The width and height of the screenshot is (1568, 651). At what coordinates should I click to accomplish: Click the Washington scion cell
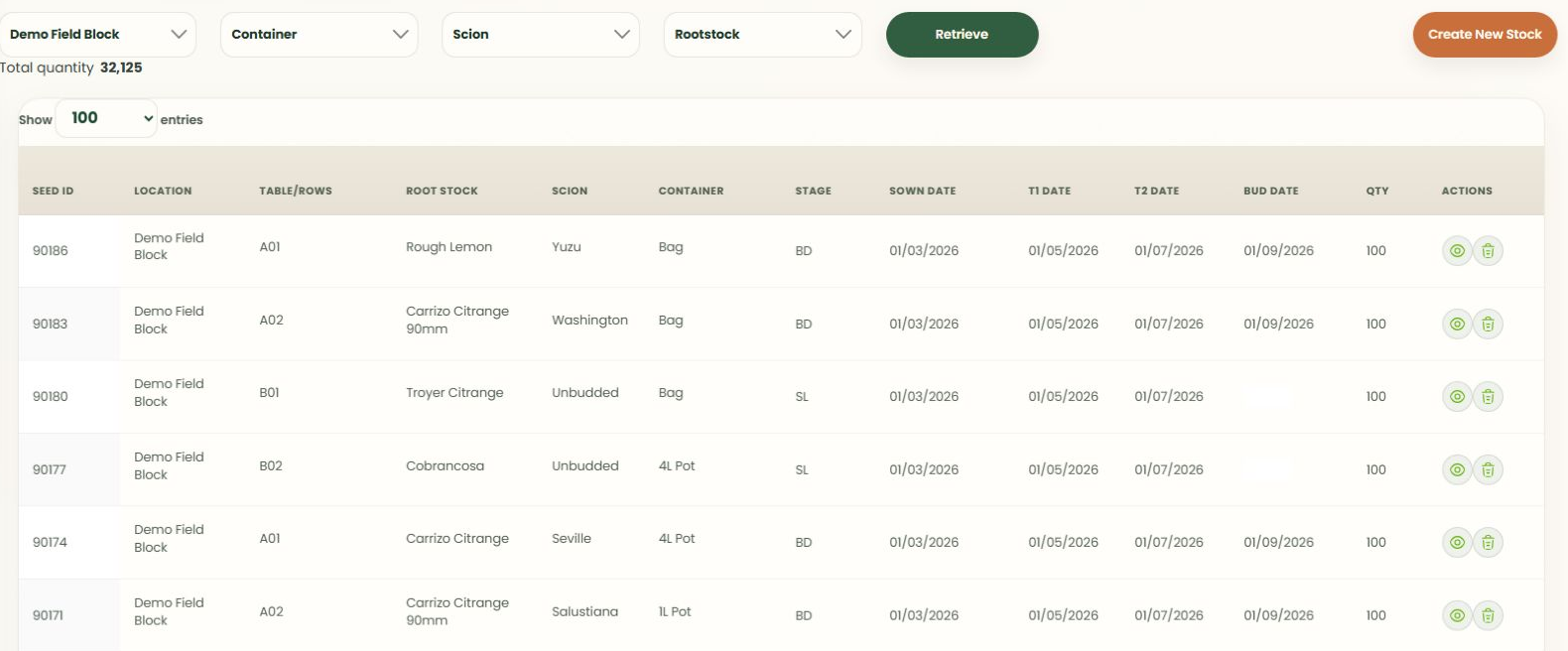point(589,321)
